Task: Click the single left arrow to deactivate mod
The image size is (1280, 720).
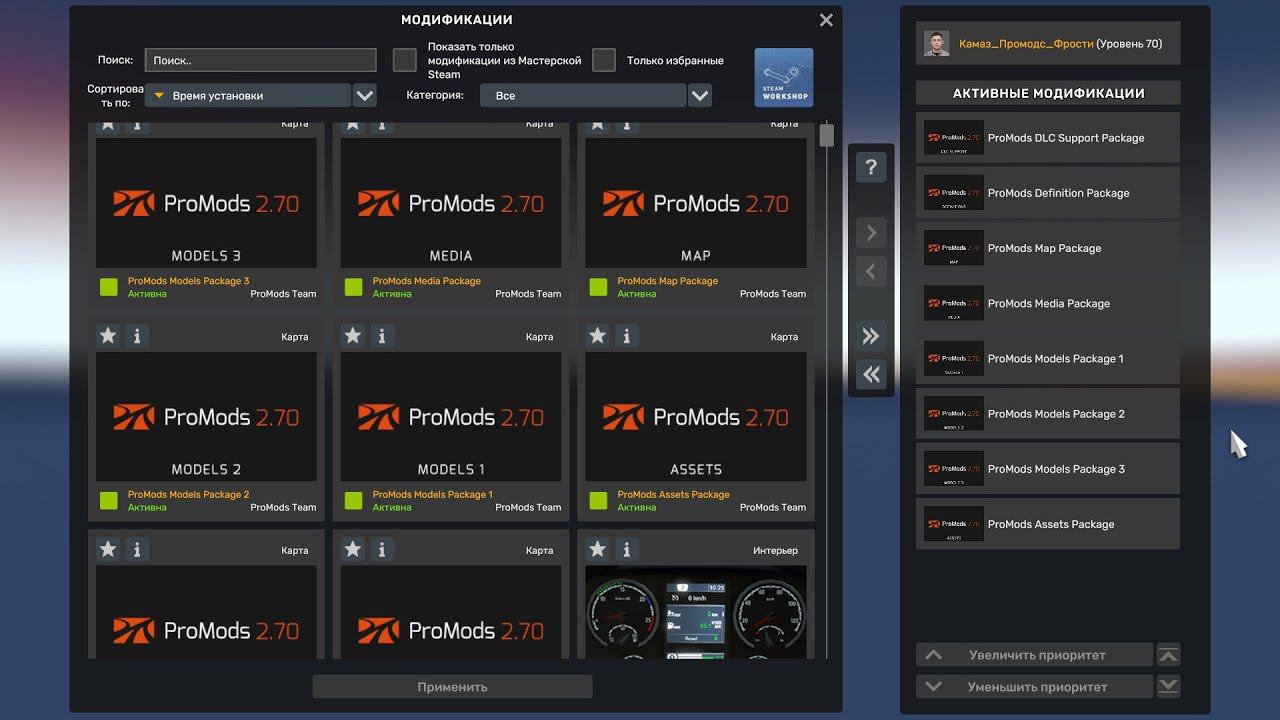Action: click(x=871, y=271)
